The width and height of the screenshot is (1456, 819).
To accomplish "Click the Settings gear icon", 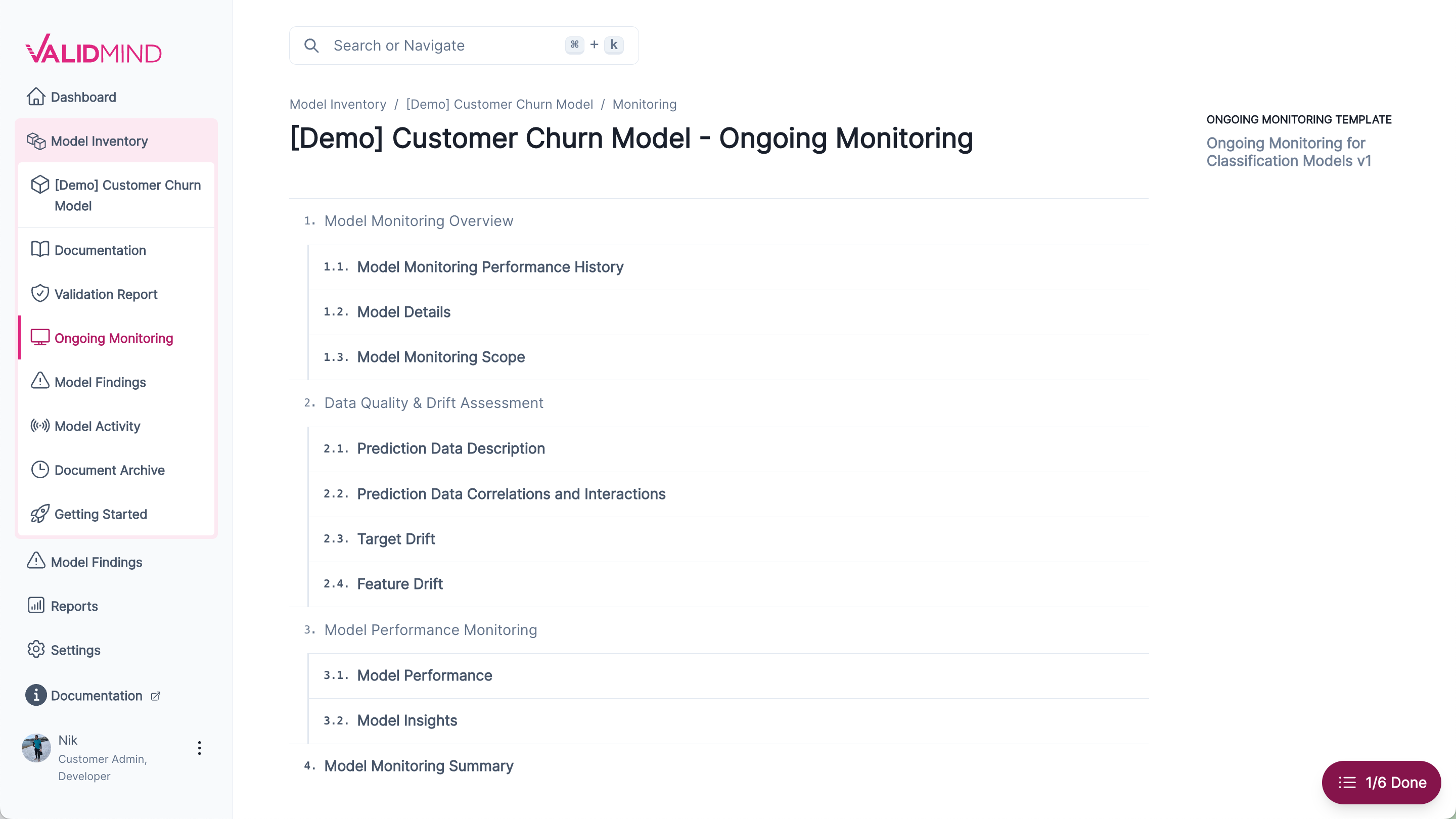I will point(35,650).
